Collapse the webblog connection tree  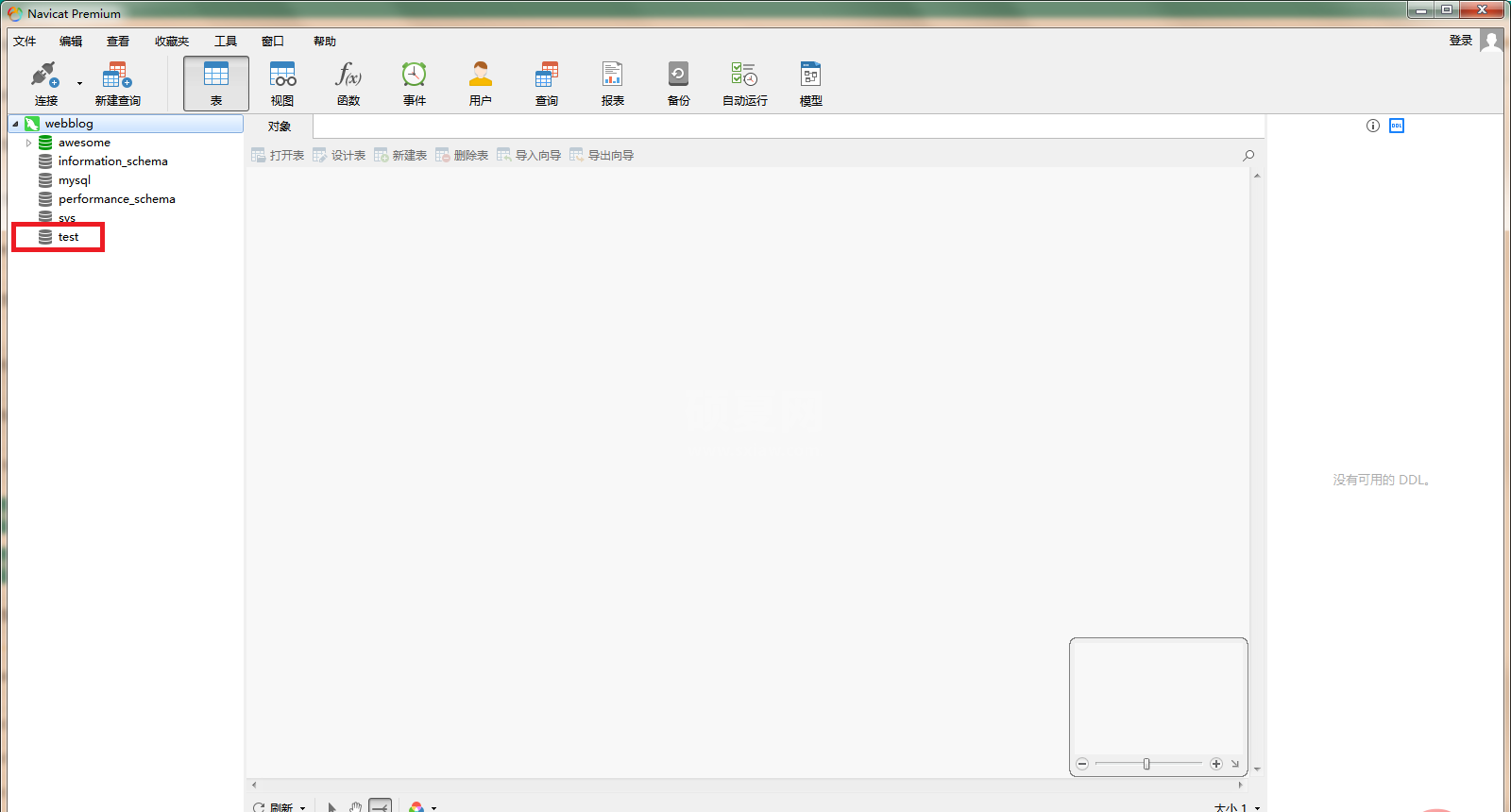[15, 124]
